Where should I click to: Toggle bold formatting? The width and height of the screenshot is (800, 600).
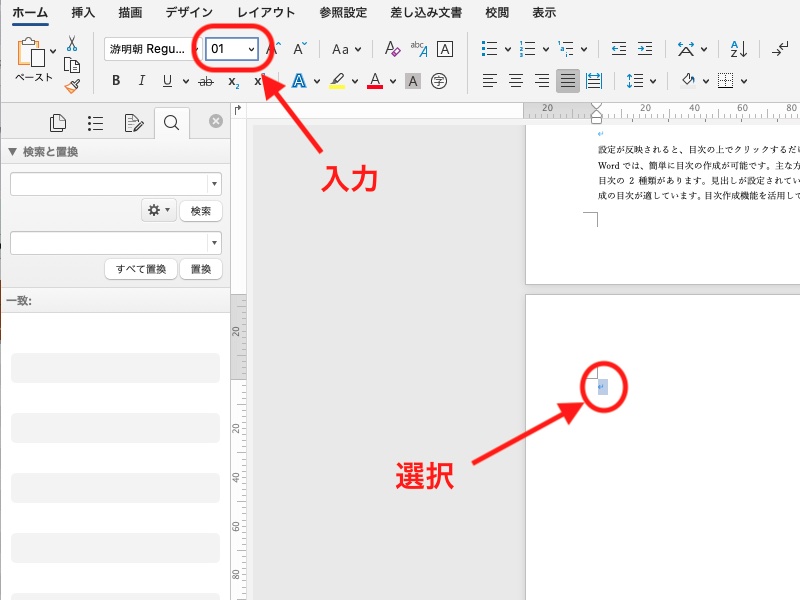(116, 81)
